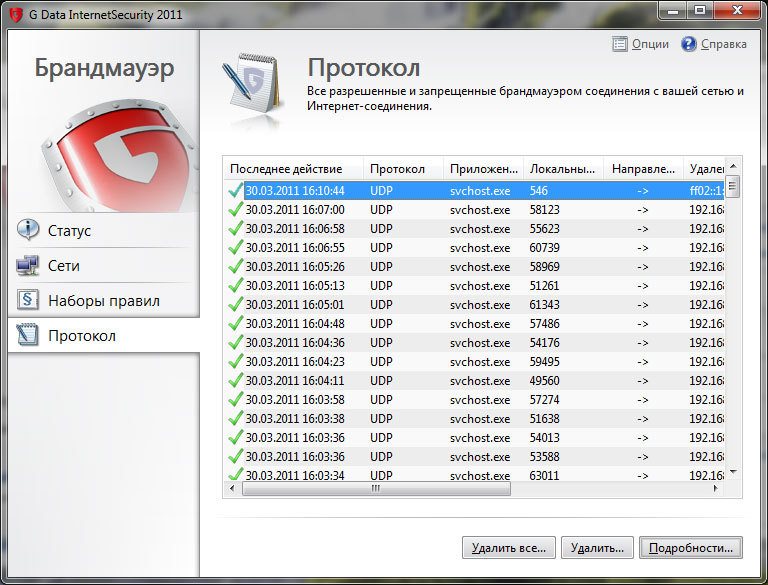Select the row with local port 58969
768x585 pixels.
pos(475,267)
